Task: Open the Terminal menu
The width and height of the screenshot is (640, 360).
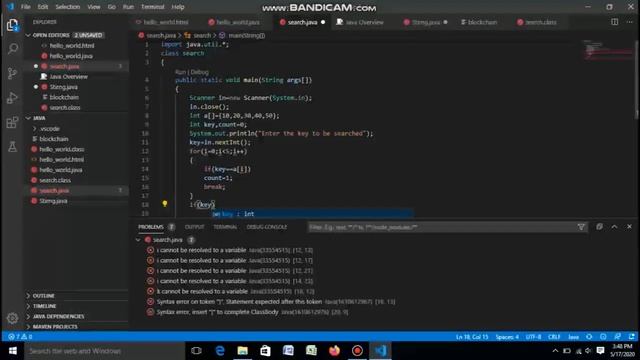Action: click(x=153, y=7)
